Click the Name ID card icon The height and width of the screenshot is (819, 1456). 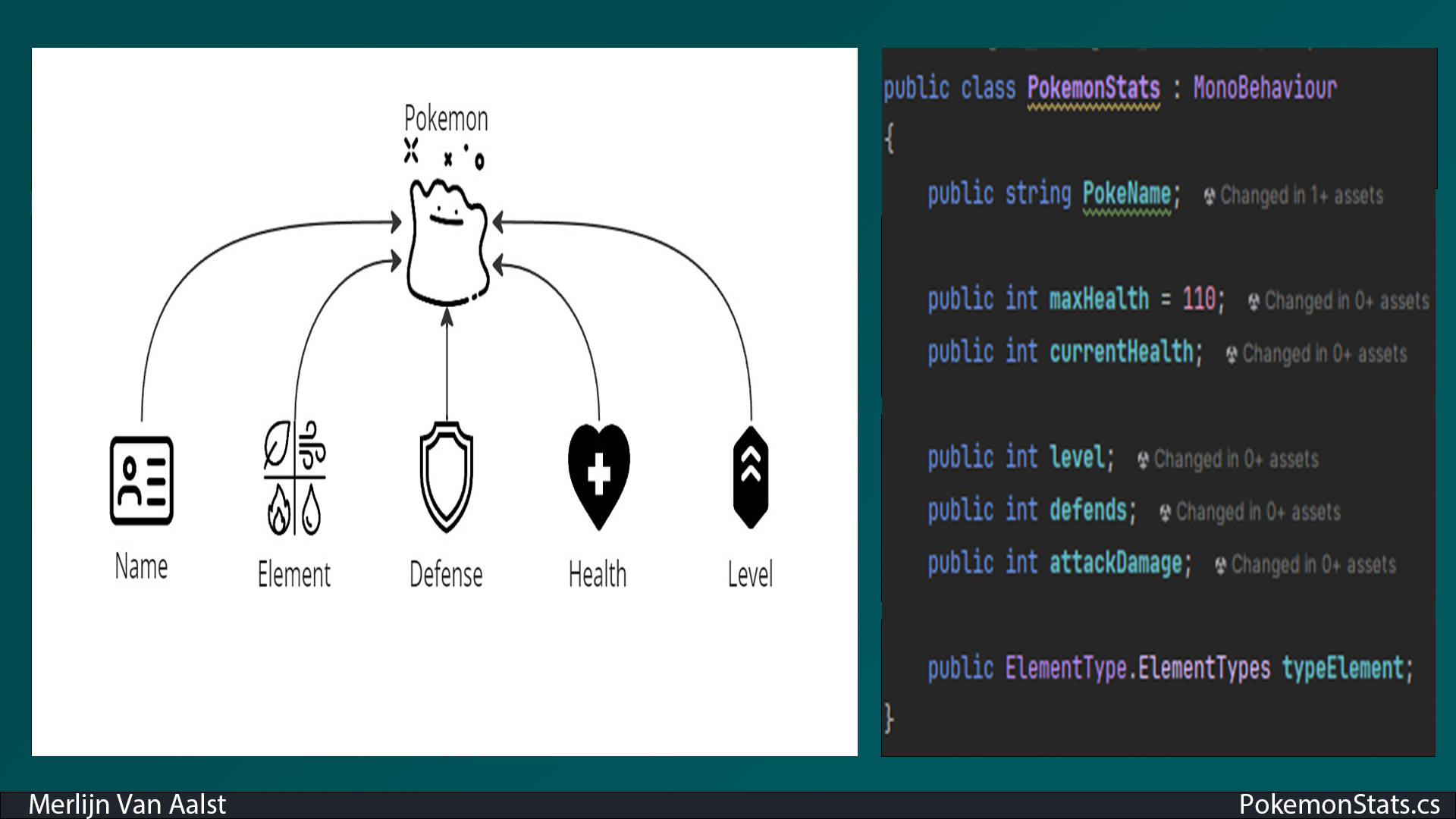[x=142, y=481]
